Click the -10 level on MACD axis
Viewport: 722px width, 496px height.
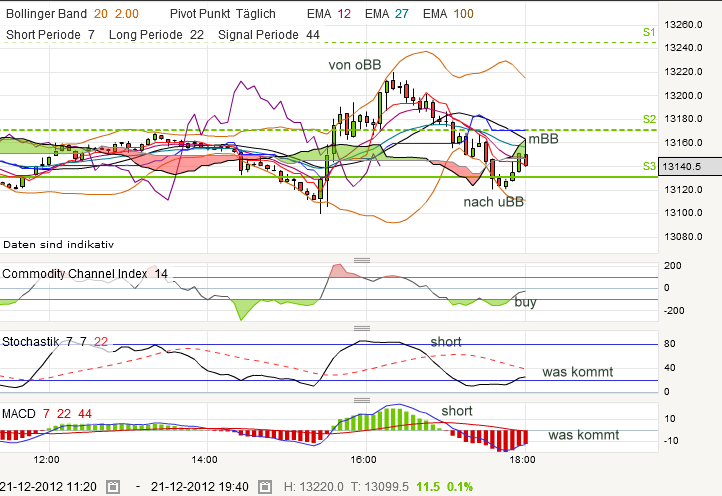671,441
